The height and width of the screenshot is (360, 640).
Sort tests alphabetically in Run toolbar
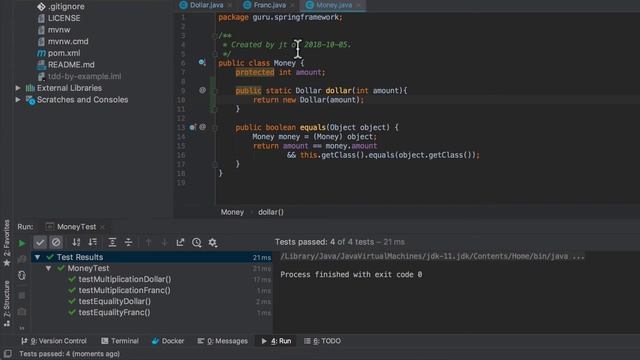(76, 242)
